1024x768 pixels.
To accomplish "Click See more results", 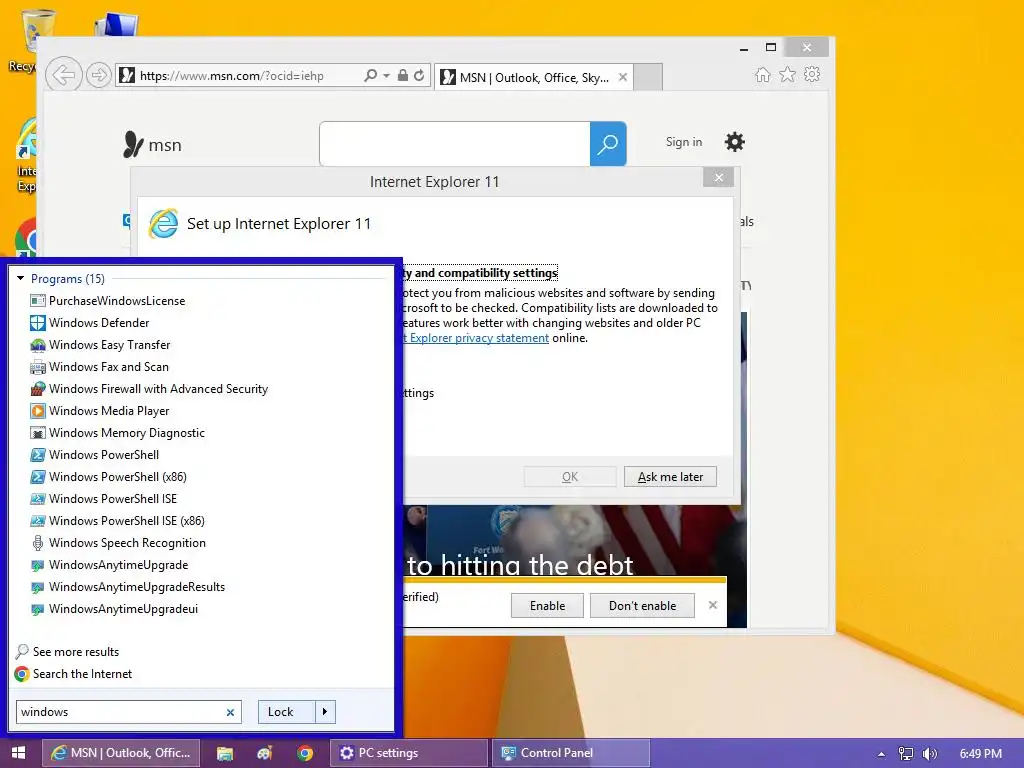I will 76,652.
